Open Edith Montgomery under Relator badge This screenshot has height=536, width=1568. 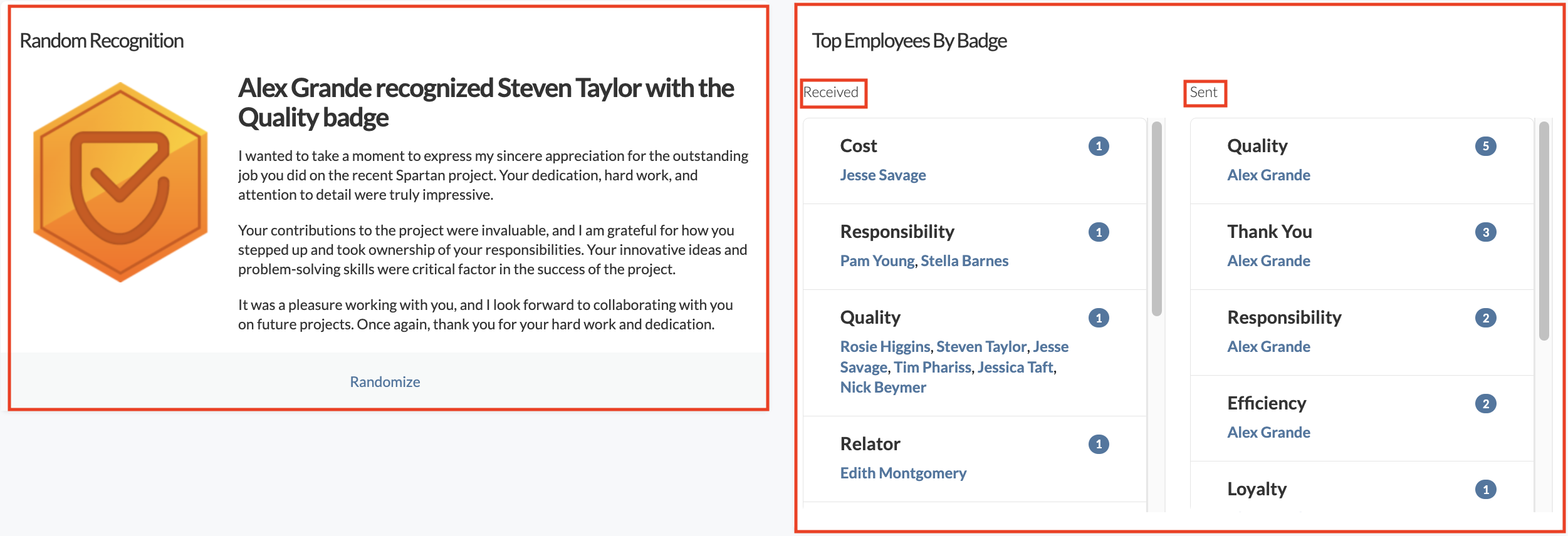(902, 473)
